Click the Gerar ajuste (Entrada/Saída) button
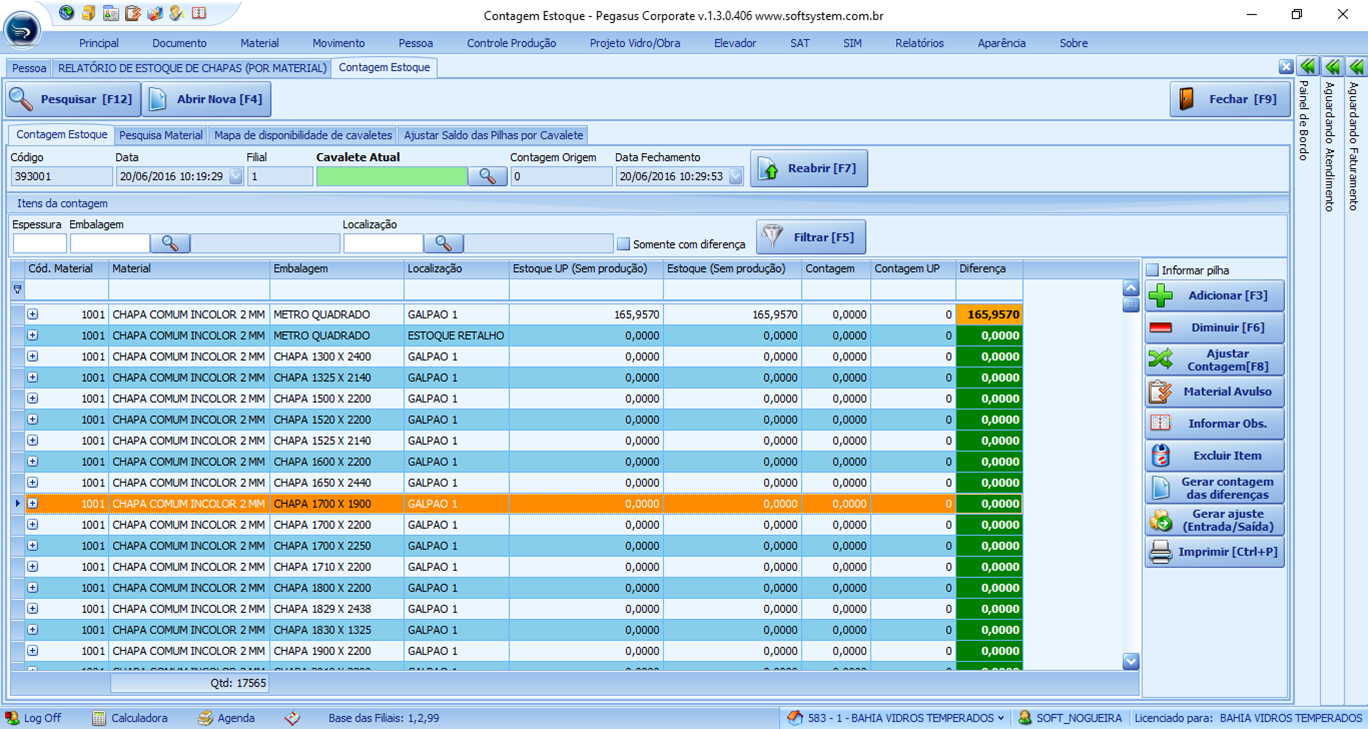The width and height of the screenshot is (1368, 729). pyautogui.click(x=1214, y=520)
